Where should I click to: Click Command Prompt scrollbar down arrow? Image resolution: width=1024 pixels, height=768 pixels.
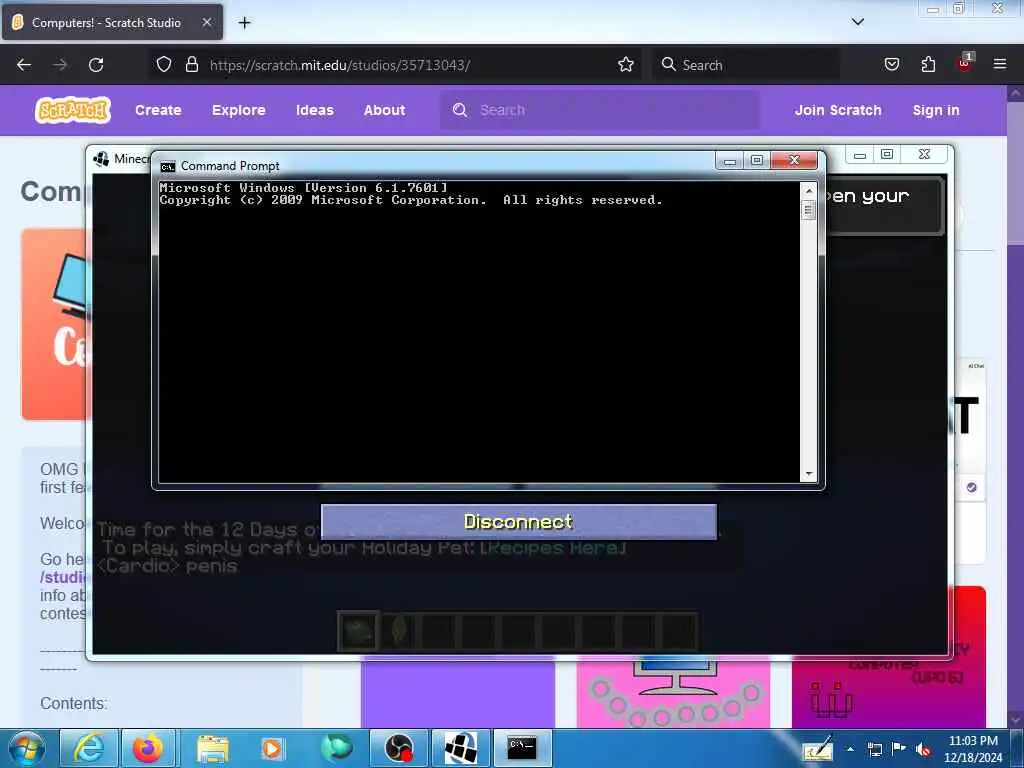[x=808, y=474]
